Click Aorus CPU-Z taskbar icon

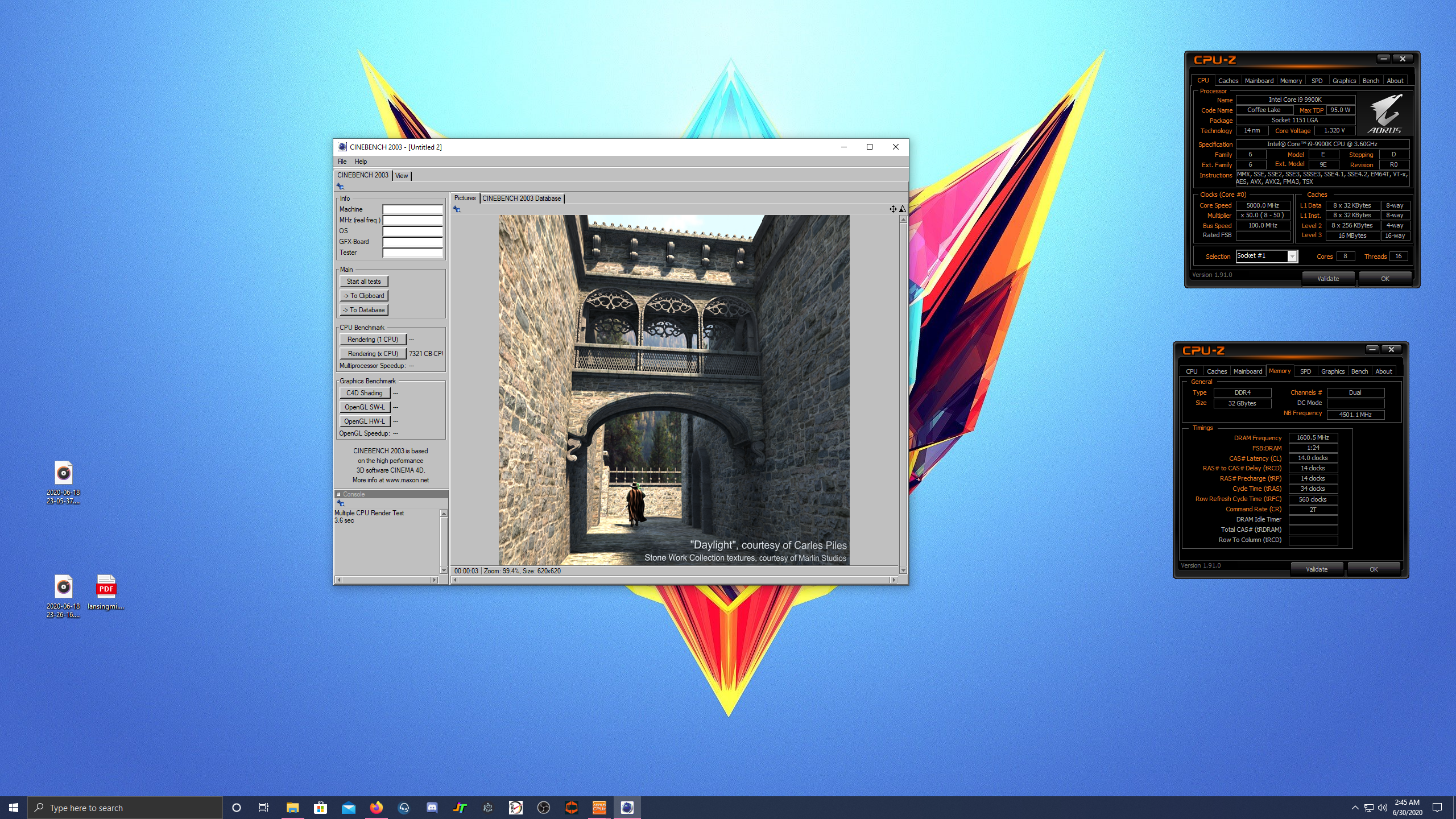[599, 808]
